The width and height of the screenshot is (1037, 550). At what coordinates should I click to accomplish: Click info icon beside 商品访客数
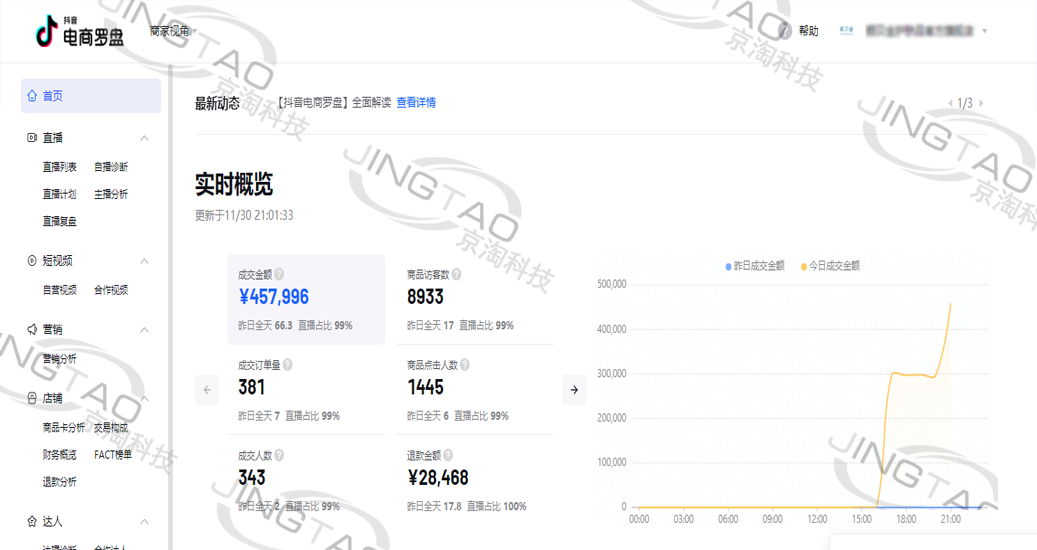[458, 274]
